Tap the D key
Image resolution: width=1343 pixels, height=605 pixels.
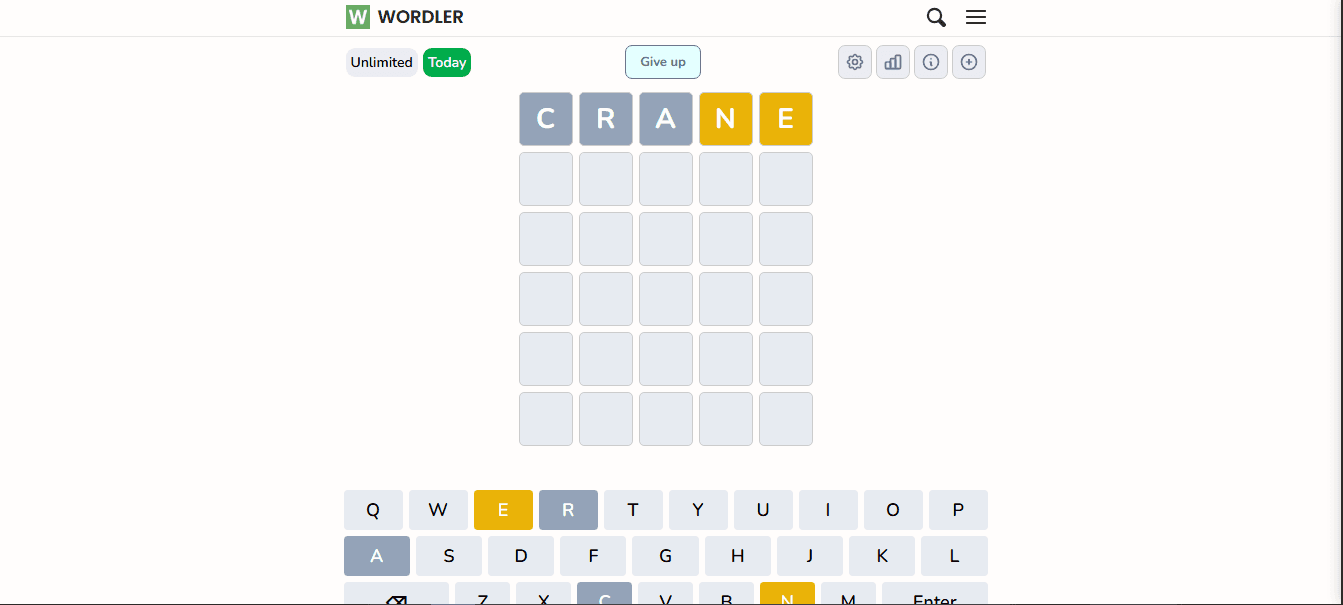pyautogui.click(x=521, y=556)
